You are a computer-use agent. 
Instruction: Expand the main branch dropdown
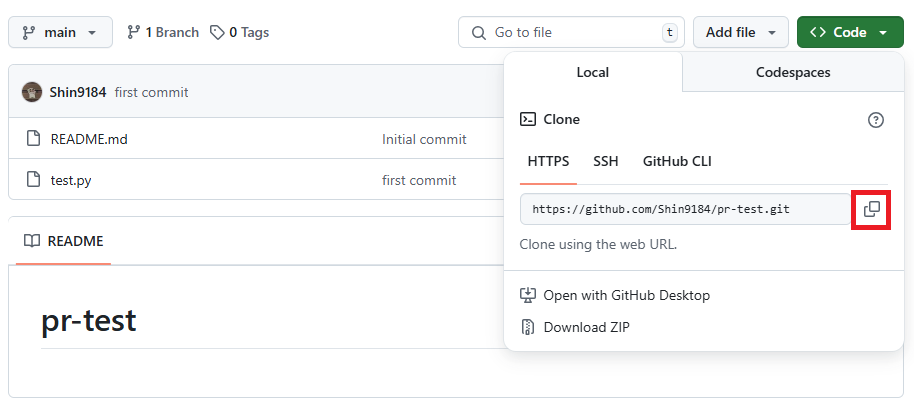coord(59,32)
